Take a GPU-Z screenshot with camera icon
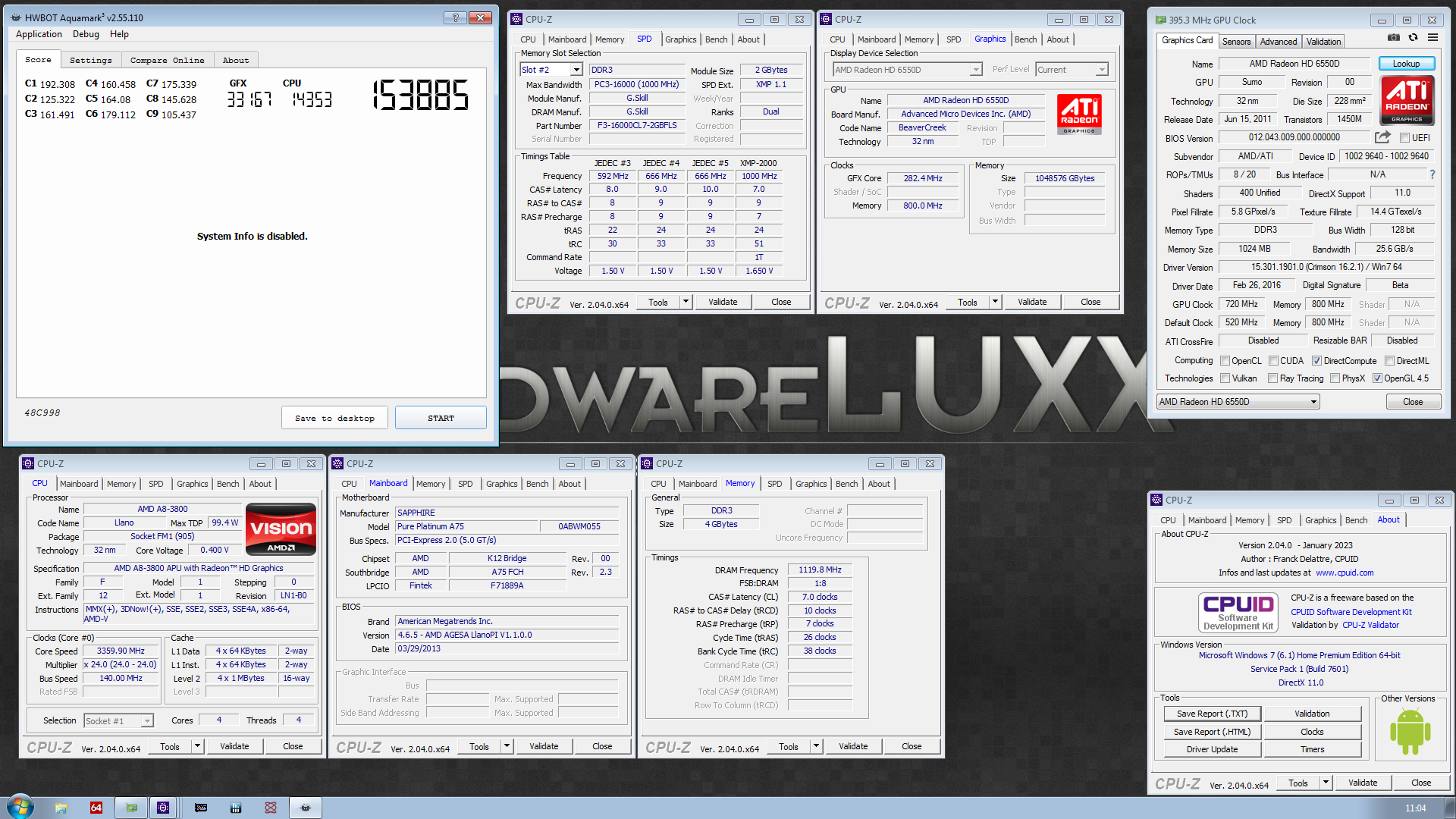This screenshot has height=819, width=1456. pyautogui.click(x=1394, y=37)
